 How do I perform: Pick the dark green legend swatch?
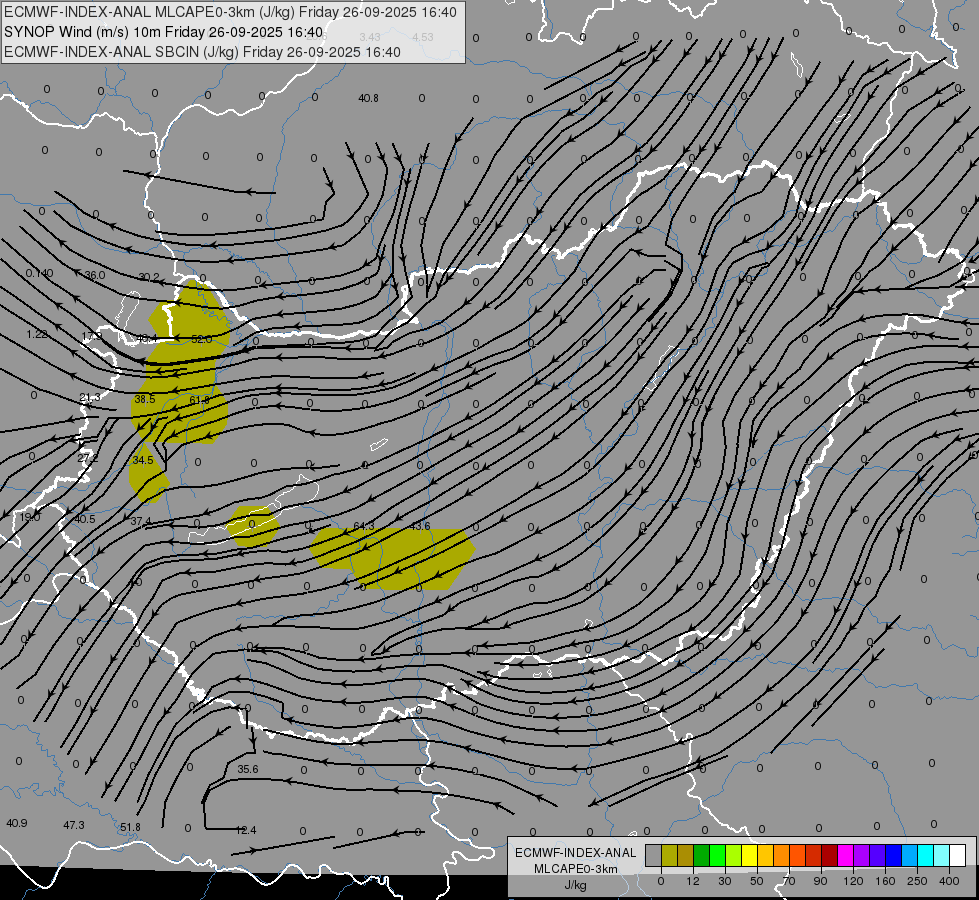point(702,856)
